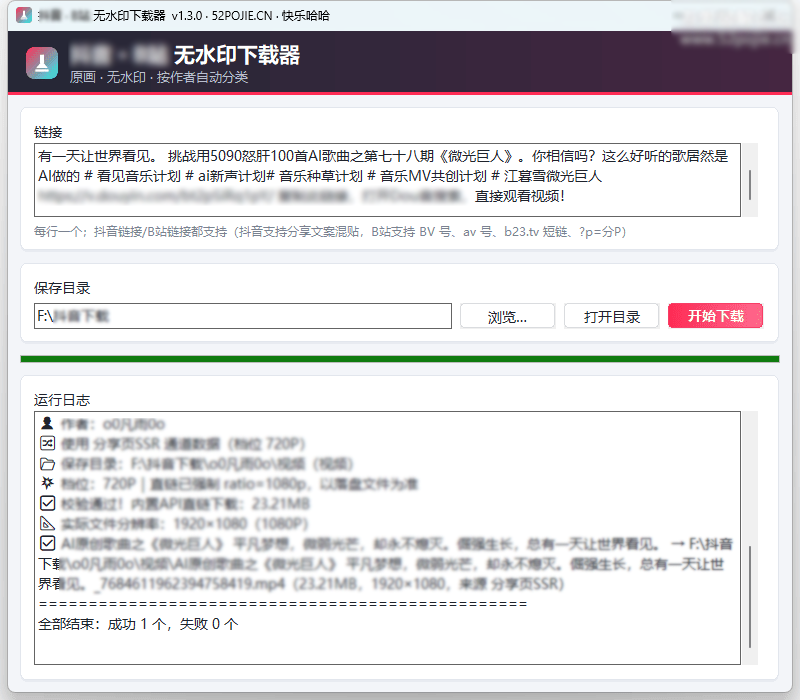The image size is (800, 700).
Task: Click the pink downloader logo in header
Action: [42, 63]
